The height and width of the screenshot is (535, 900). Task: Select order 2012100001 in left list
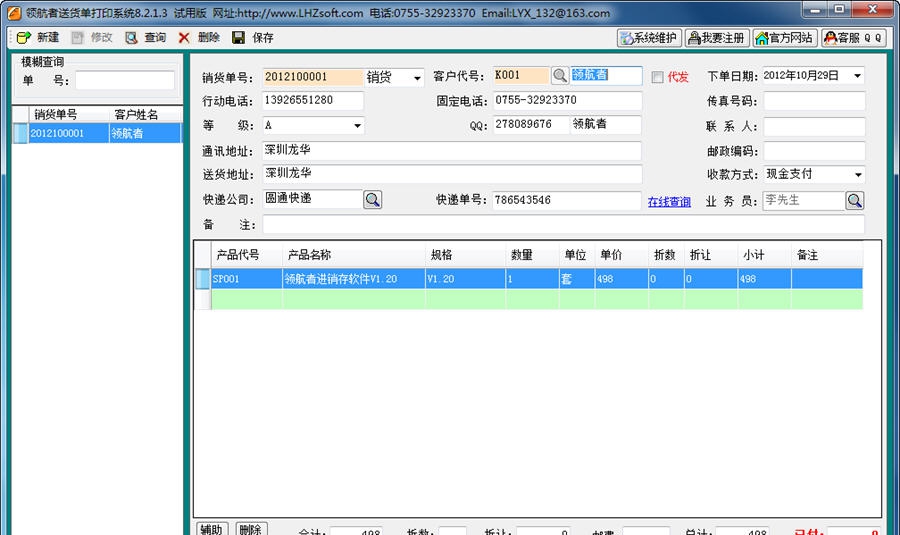(x=68, y=133)
